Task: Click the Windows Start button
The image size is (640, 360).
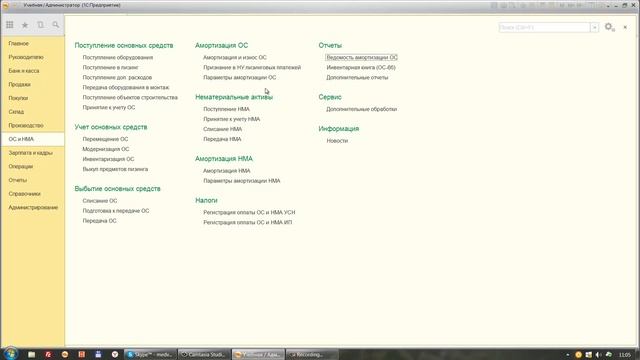Action: (x=10, y=354)
